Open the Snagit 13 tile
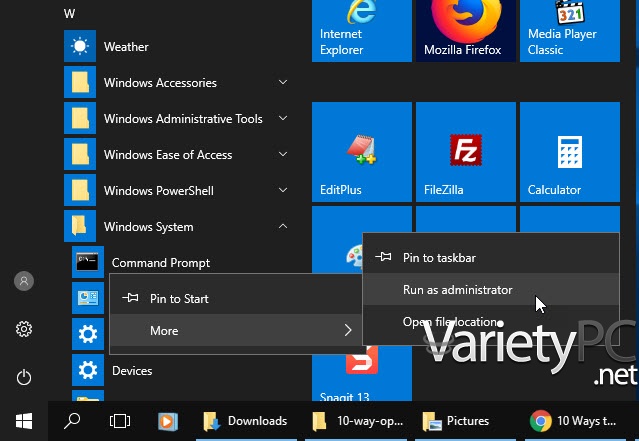Viewport: 639px width, 441px height. (361, 375)
